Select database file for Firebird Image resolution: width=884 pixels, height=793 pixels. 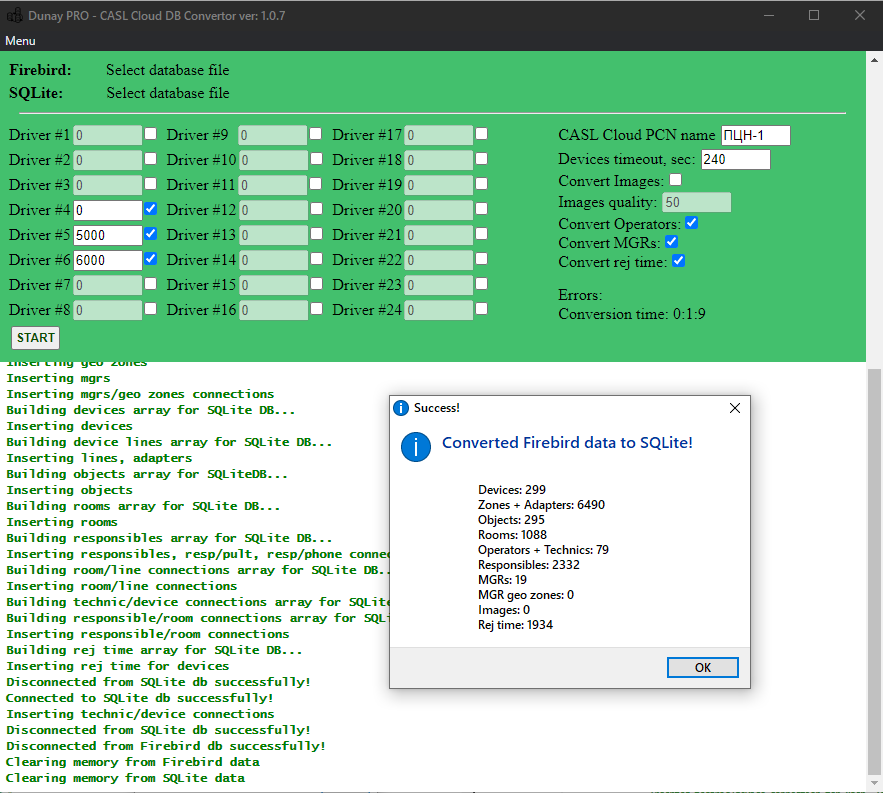167,70
